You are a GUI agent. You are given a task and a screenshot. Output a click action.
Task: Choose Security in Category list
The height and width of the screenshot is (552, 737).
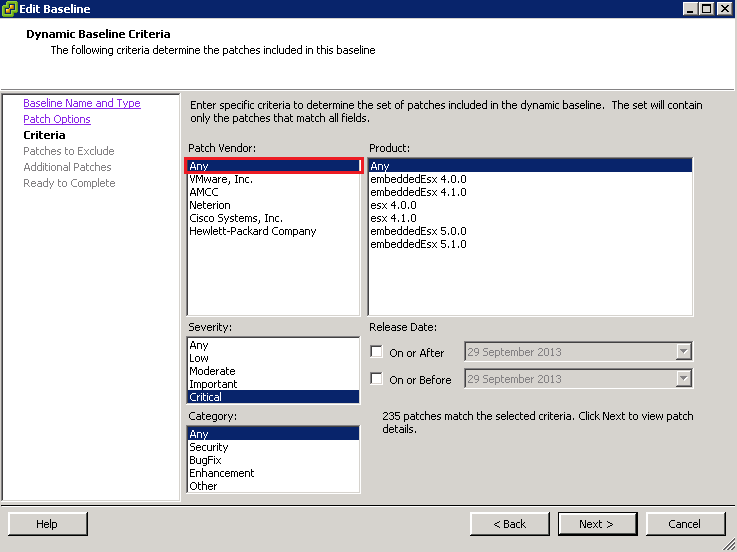(x=208, y=447)
